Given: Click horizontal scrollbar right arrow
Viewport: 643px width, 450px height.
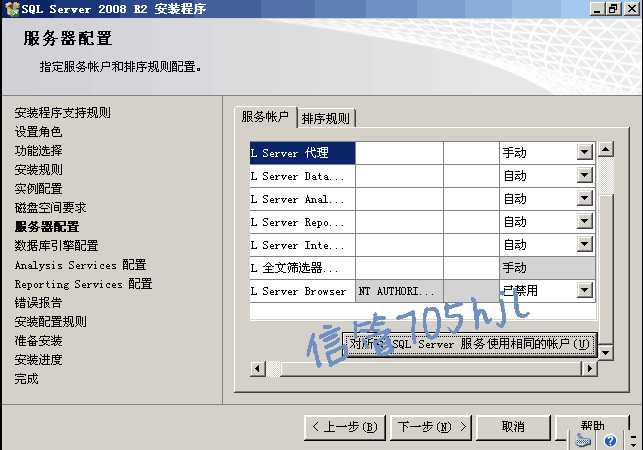Looking at the screenshot, I should 589,368.
